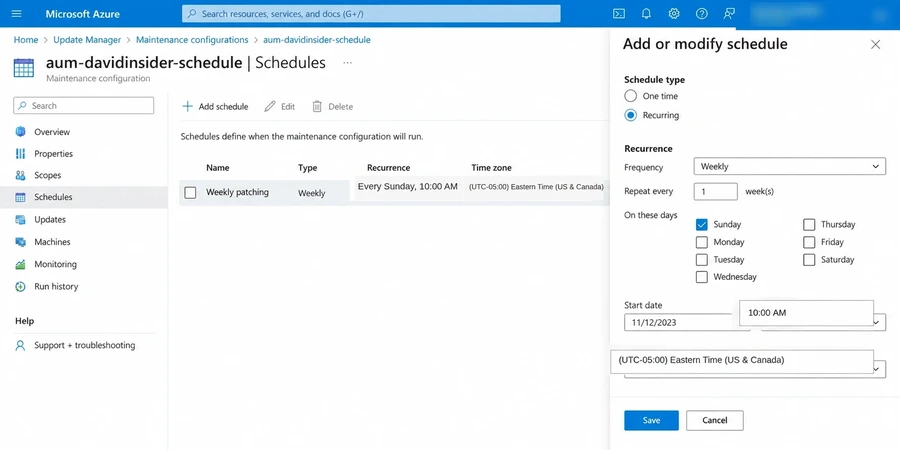Go to Home breadcrumb link
900x450 pixels.
pos(26,40)
